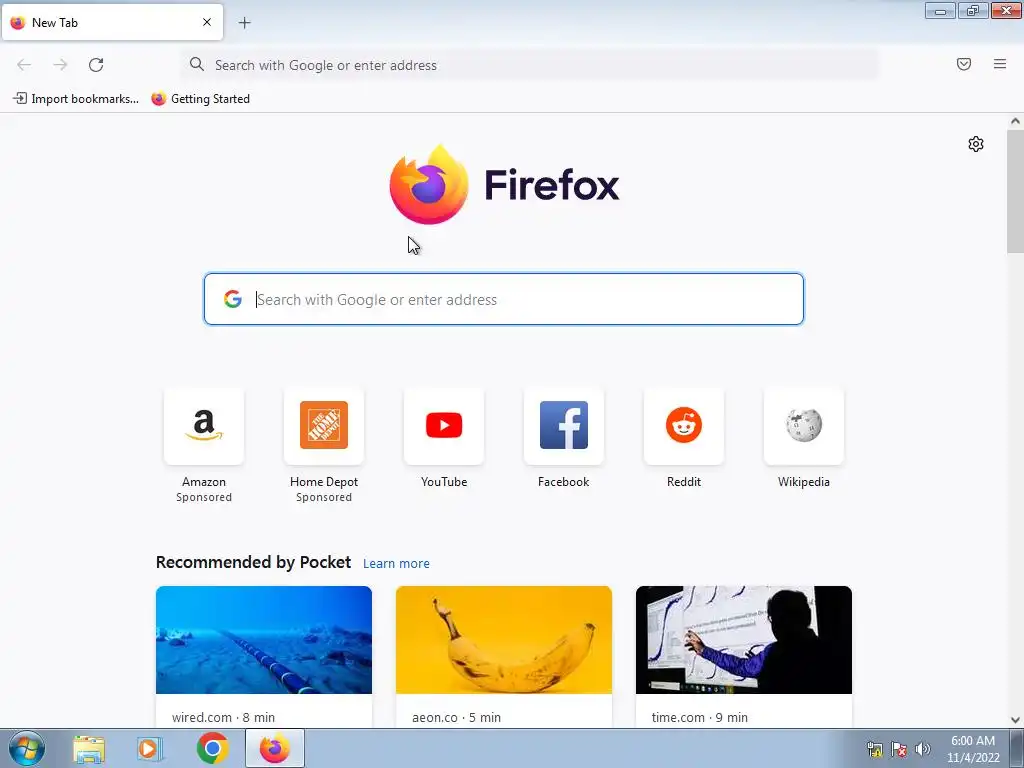Click Firefox taskbar button
The height and width of the screenshot is (768, 1024).
pos(274,748)
